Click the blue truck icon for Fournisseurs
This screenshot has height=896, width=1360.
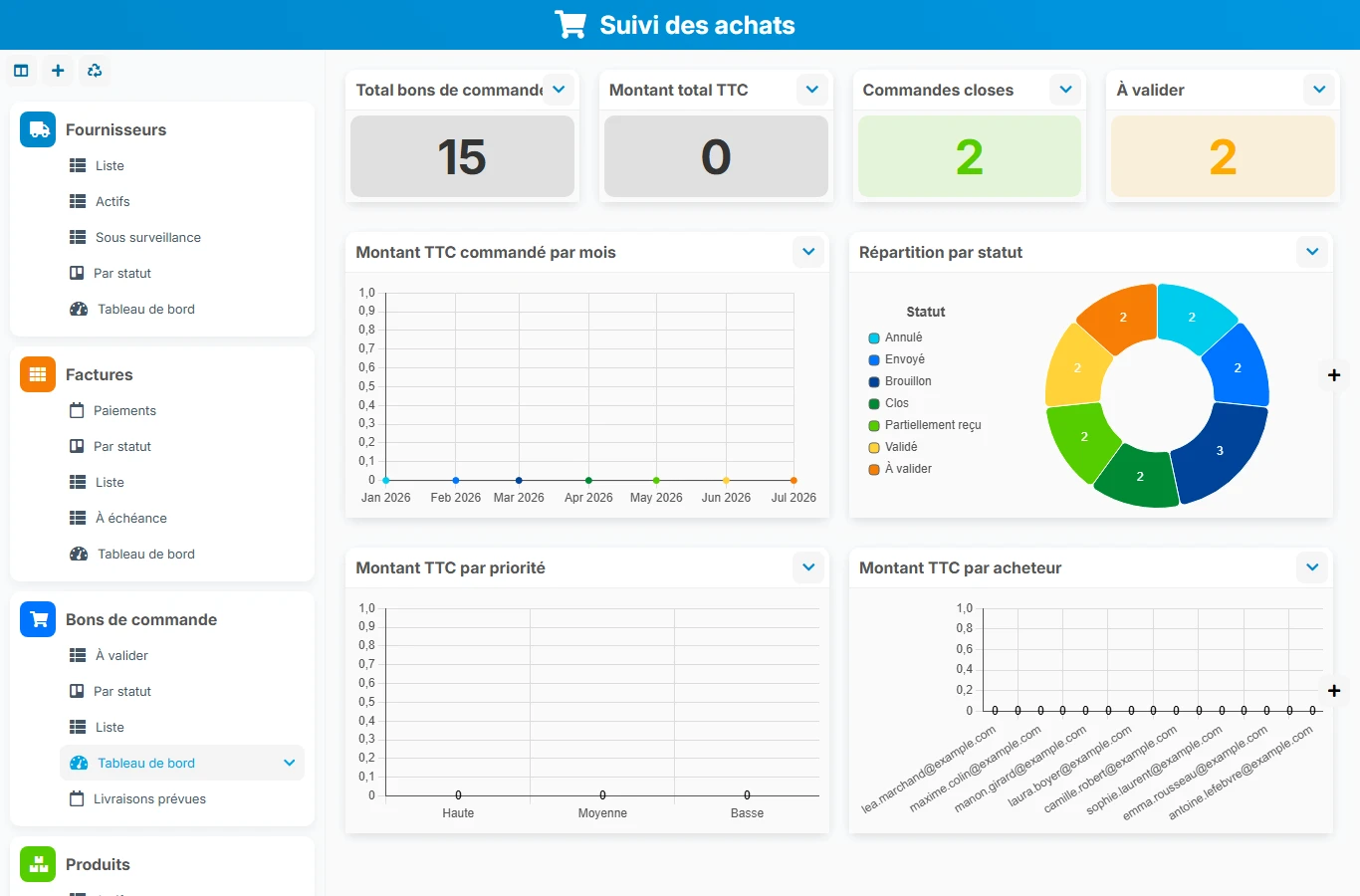(x=38, y=129)
